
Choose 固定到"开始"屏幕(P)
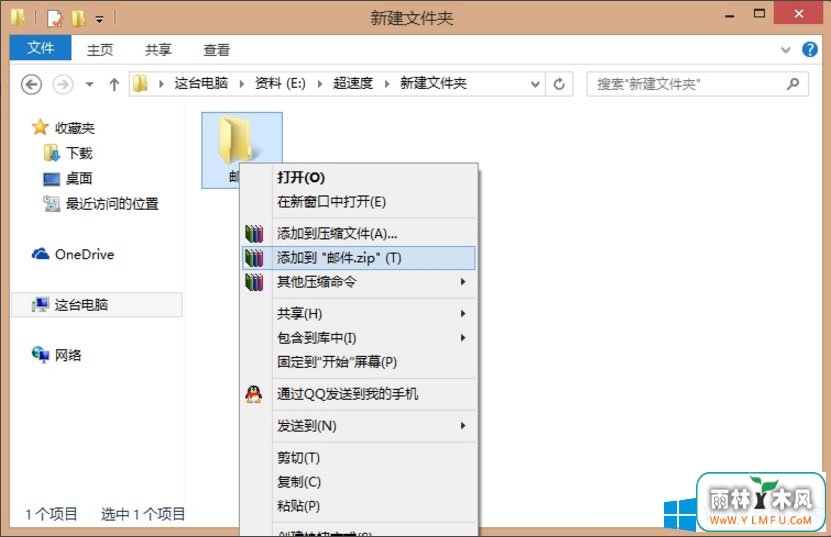point(359,362)
